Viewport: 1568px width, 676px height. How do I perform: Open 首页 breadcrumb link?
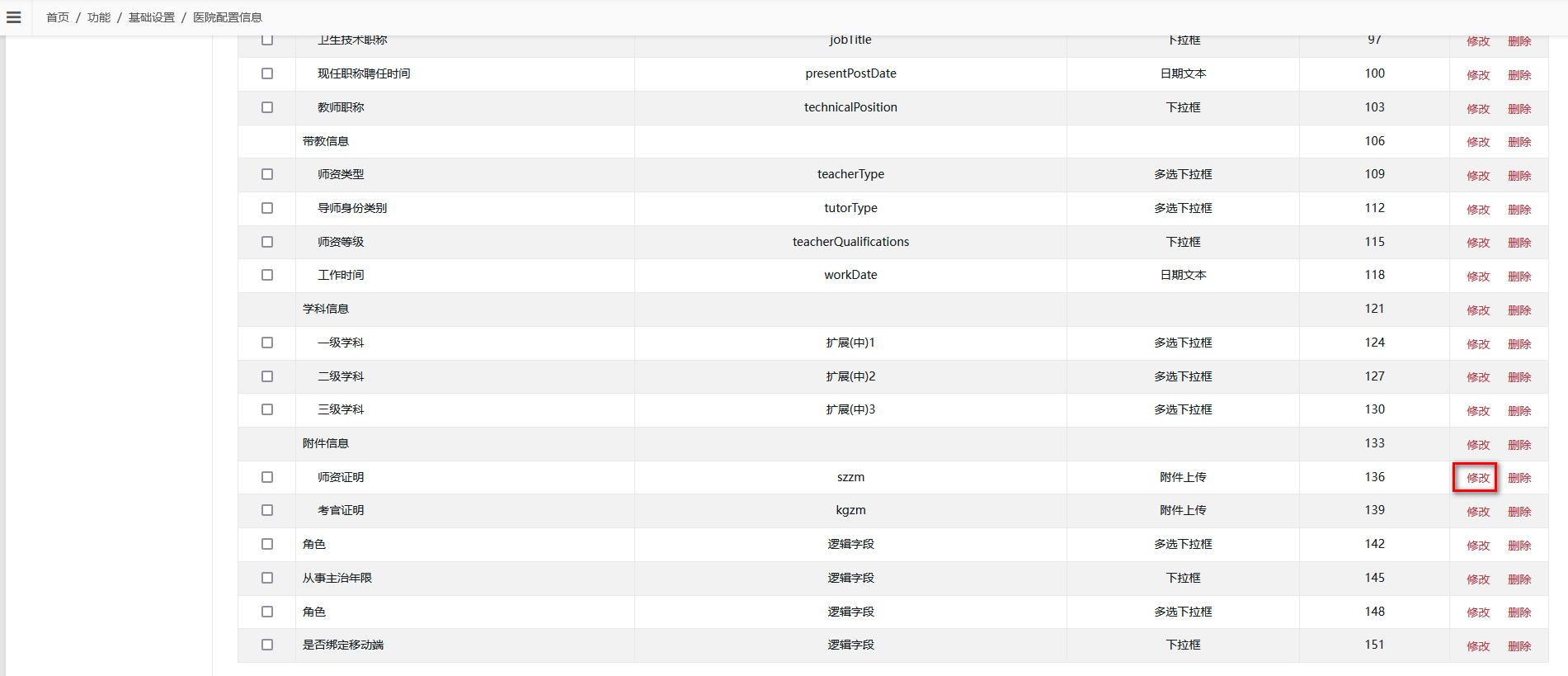click(58, 17)
